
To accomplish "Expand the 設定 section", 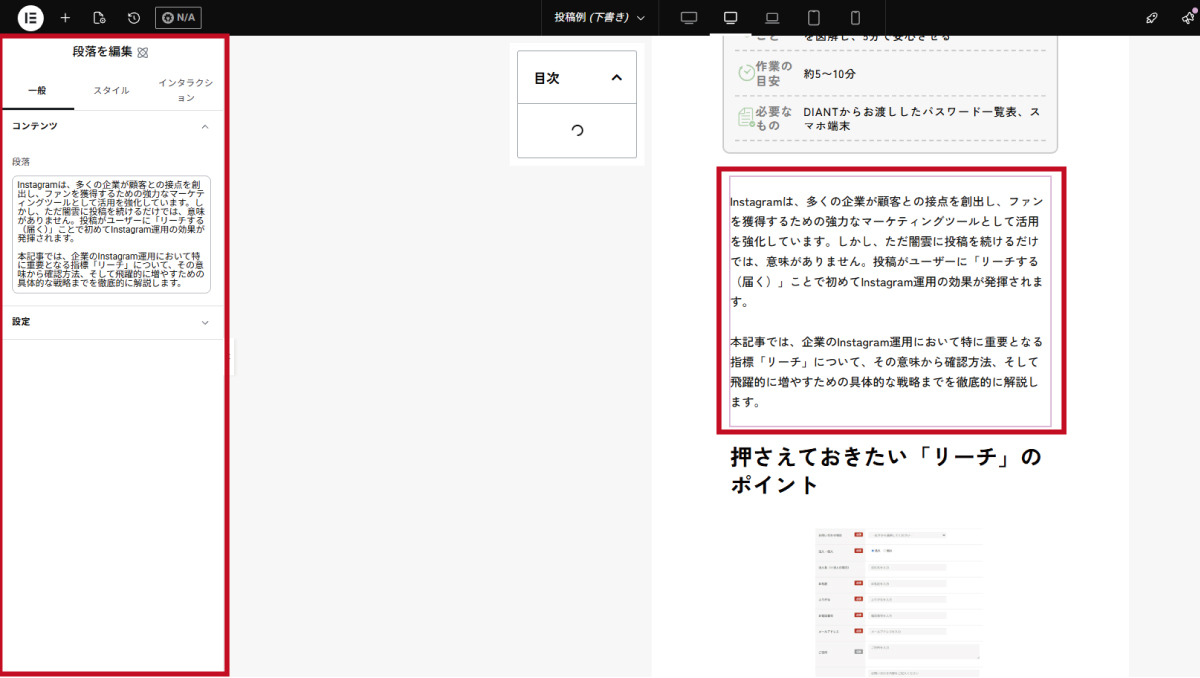I will [205, 323].
